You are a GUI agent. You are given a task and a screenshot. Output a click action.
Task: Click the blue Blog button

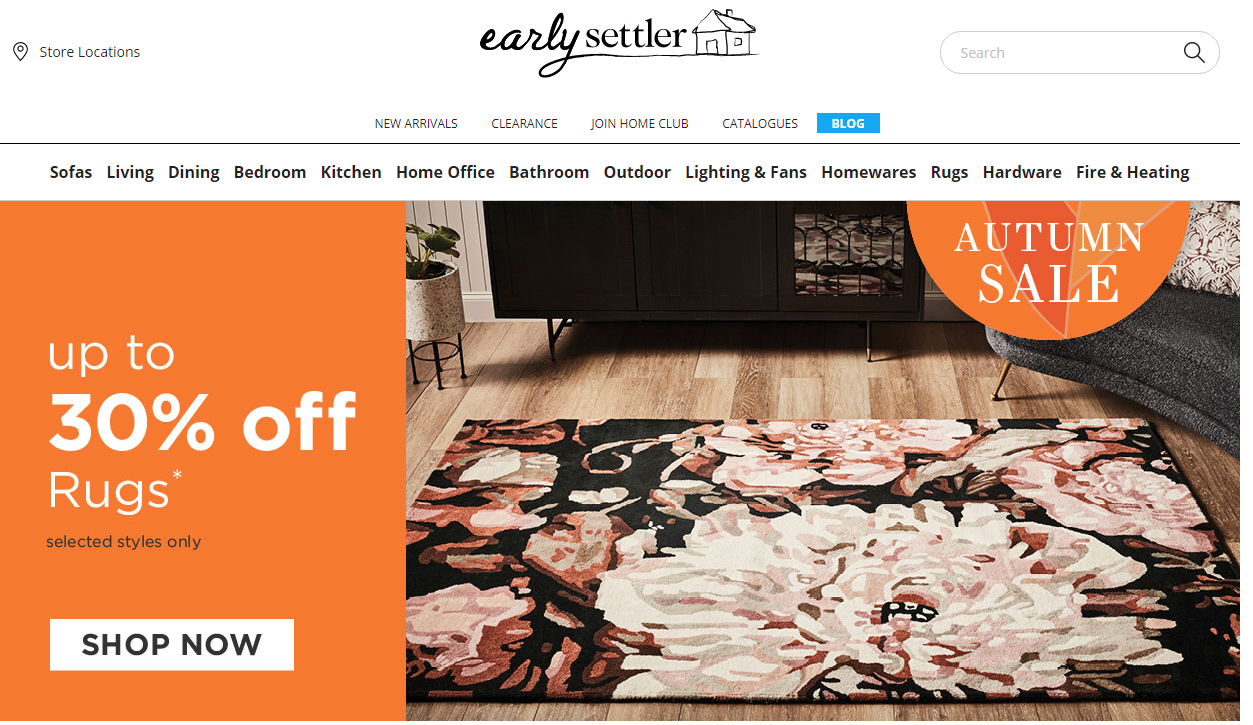848,123
